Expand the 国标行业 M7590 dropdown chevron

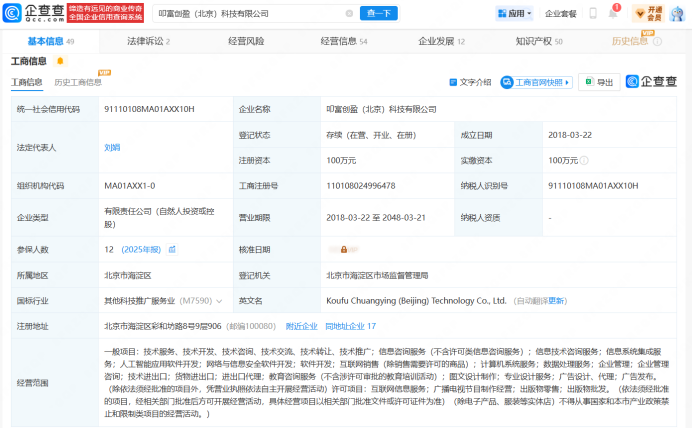point(219,301)
